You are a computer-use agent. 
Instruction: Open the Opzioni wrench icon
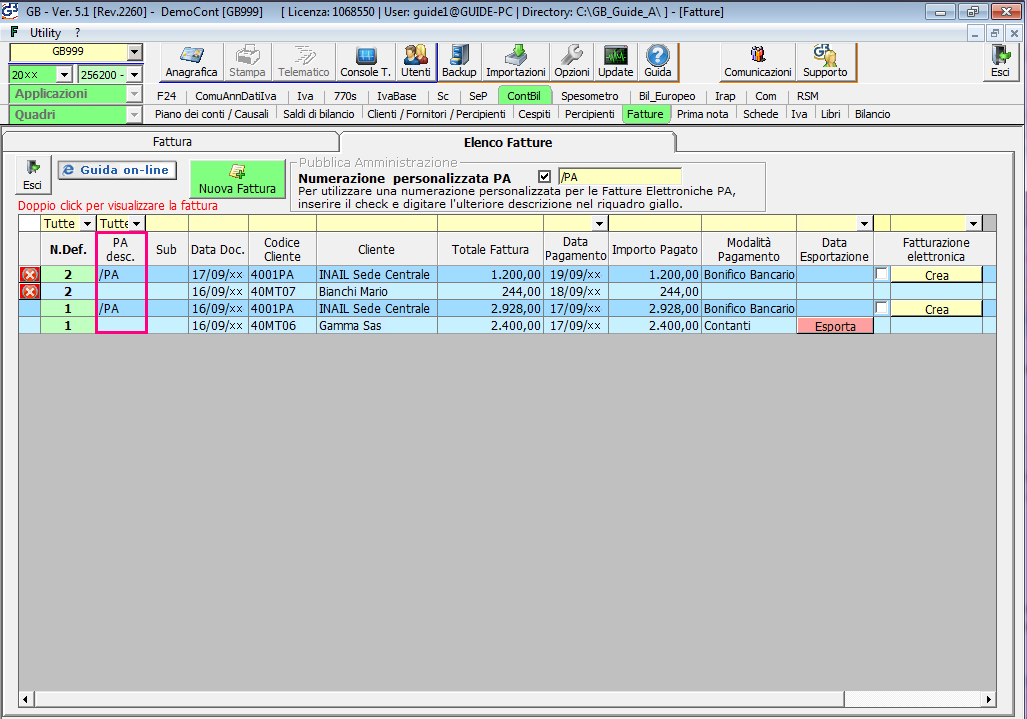572,62
